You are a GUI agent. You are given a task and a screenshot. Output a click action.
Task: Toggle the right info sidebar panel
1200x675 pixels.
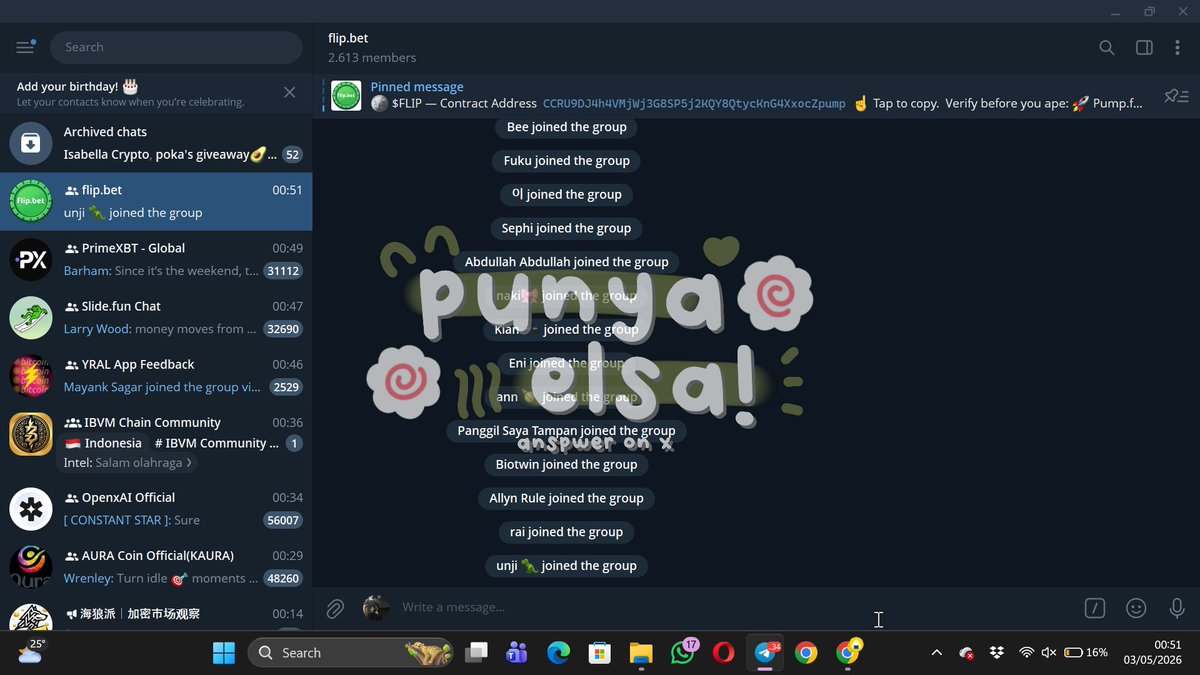1144,47
